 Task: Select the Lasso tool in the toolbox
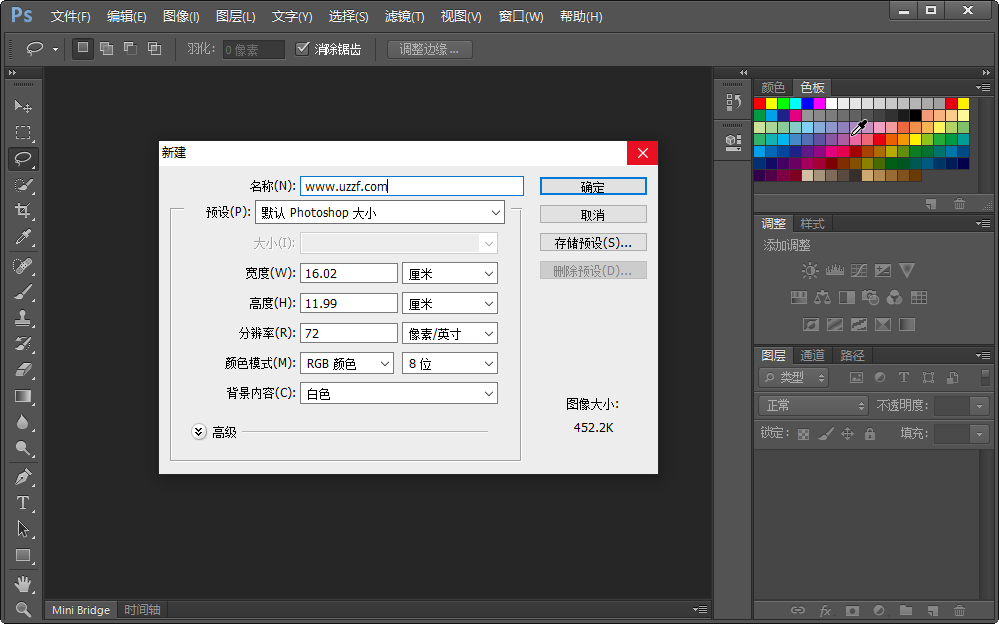pos(23,159)
